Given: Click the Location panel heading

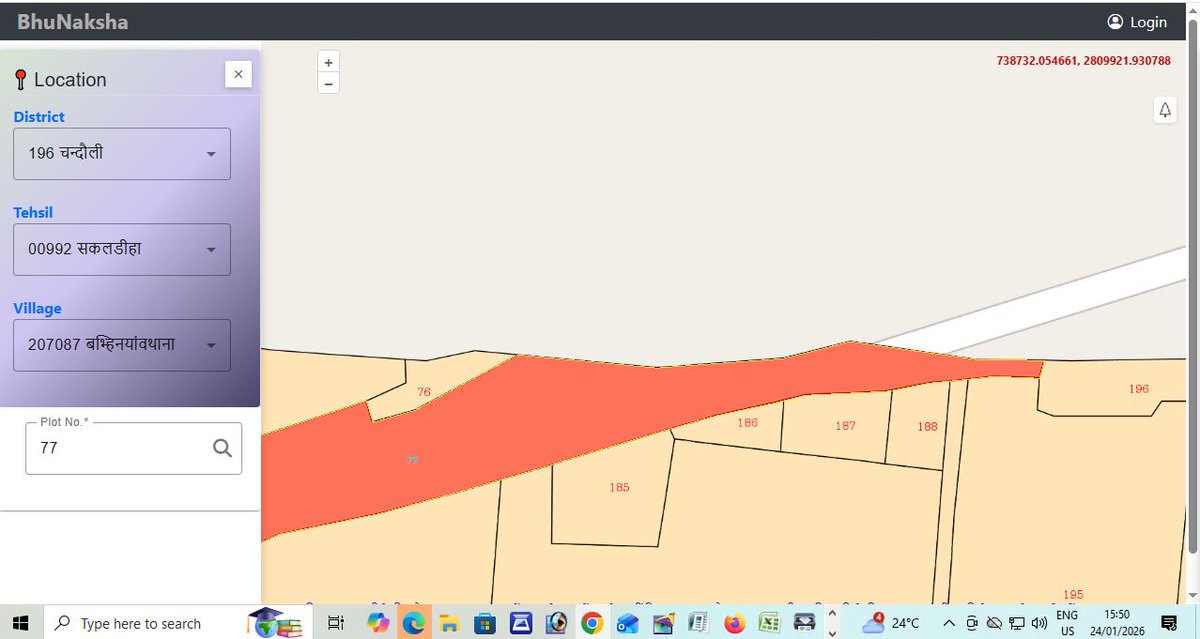Looking at the screenshot, I should pyautogui.click(x=70, y=80).
